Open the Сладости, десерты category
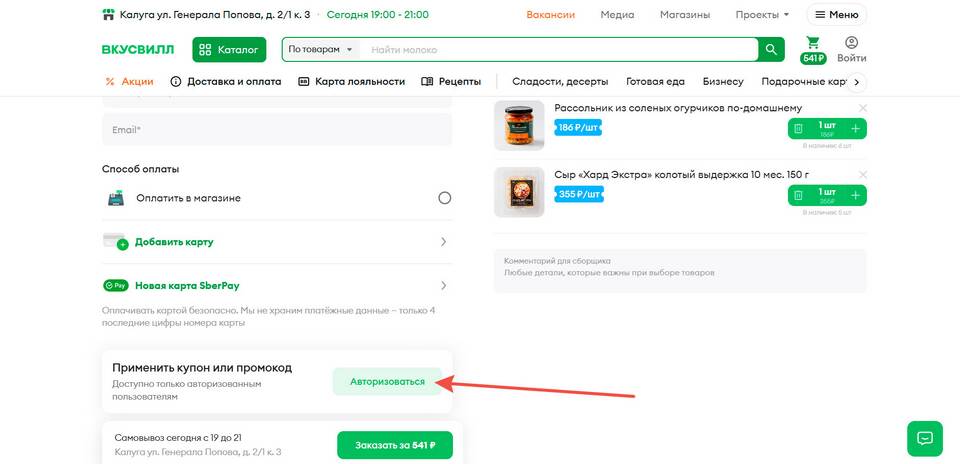The image size is (960, 464). point(560,81)
